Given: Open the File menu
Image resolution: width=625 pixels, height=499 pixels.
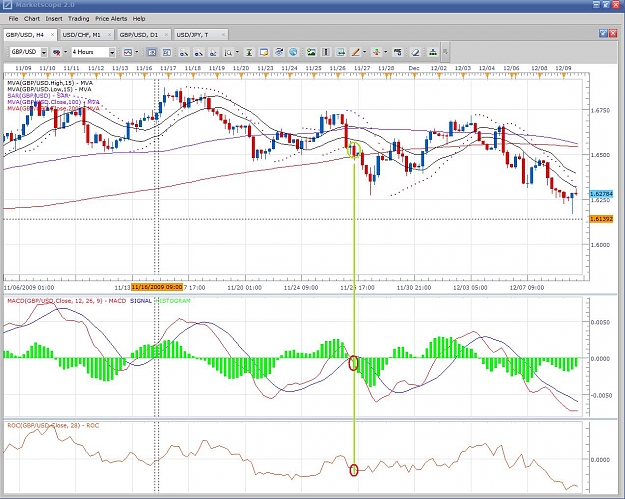Looking at the screenshot, I should 13,19.
